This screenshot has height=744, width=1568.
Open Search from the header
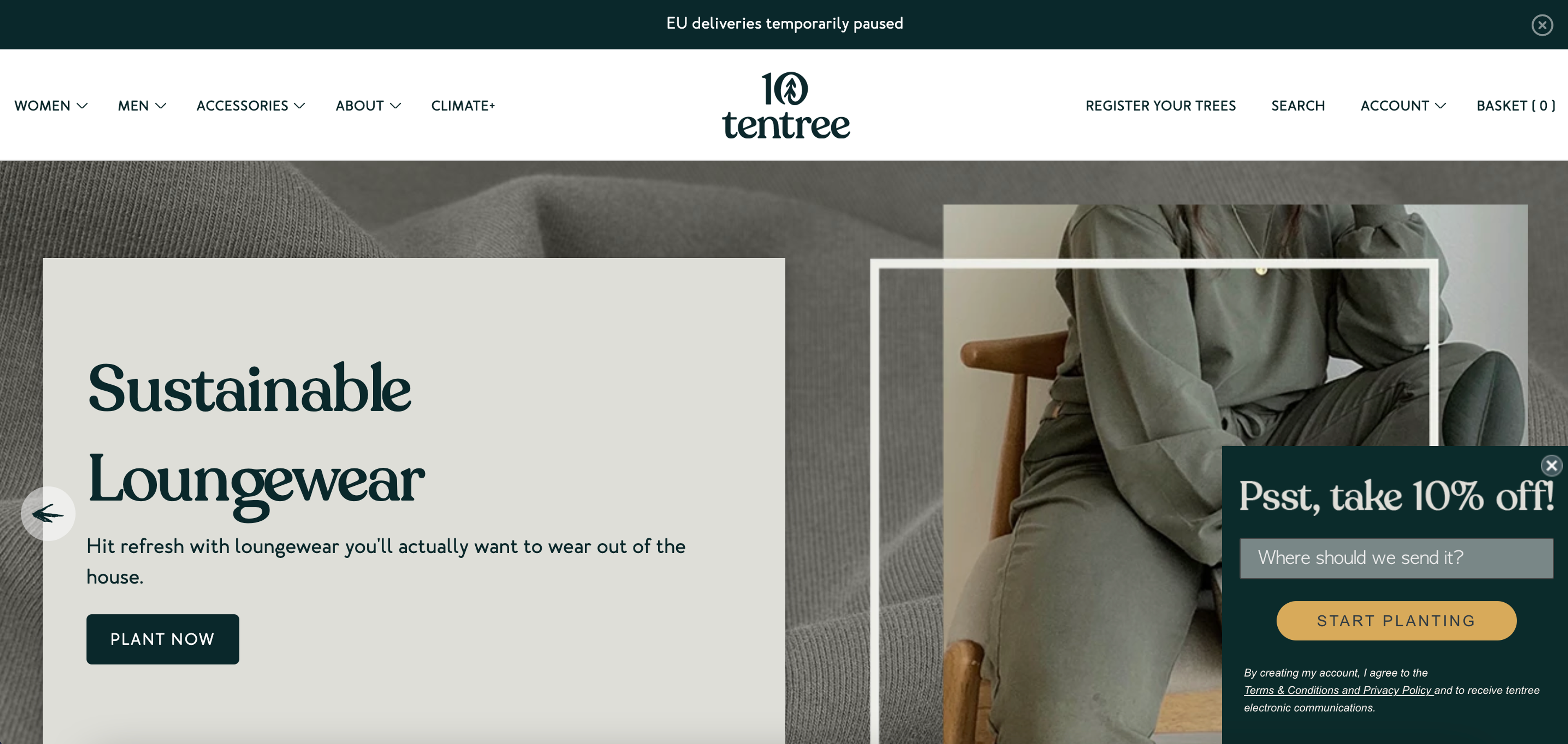point(1298,106)
